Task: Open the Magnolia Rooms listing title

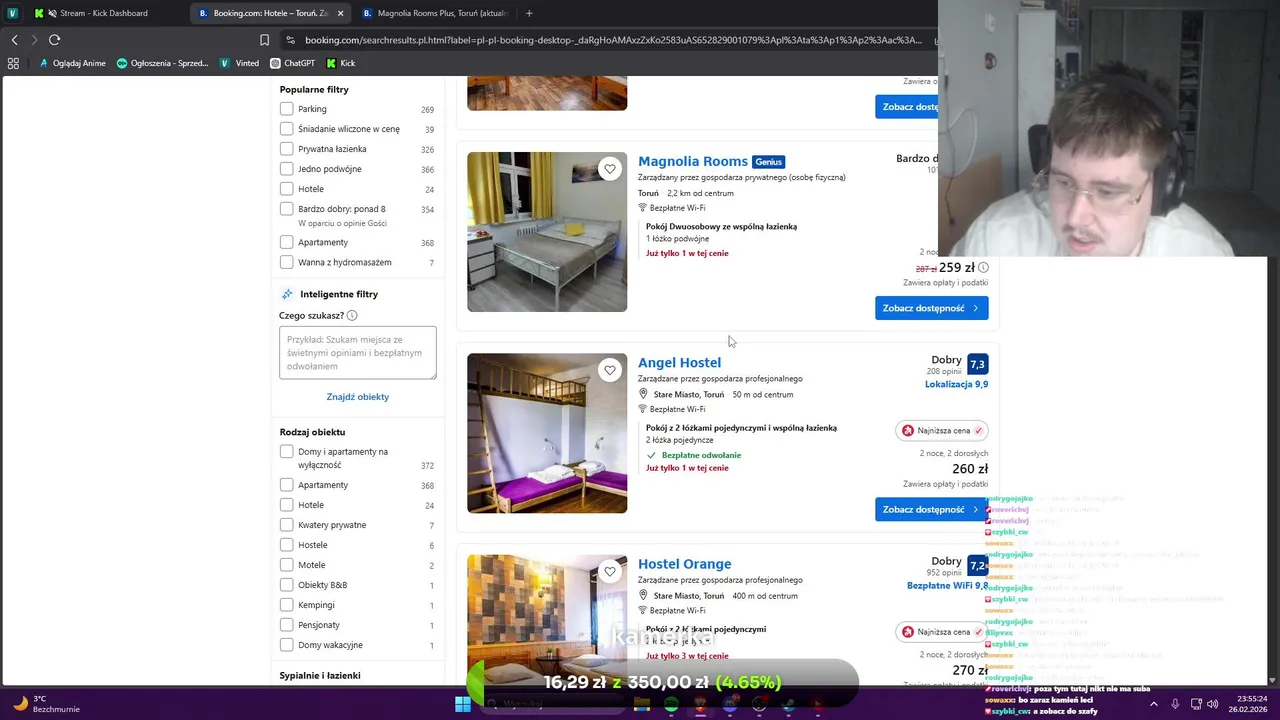Action: pyautogui.click(x=693, y=161)
